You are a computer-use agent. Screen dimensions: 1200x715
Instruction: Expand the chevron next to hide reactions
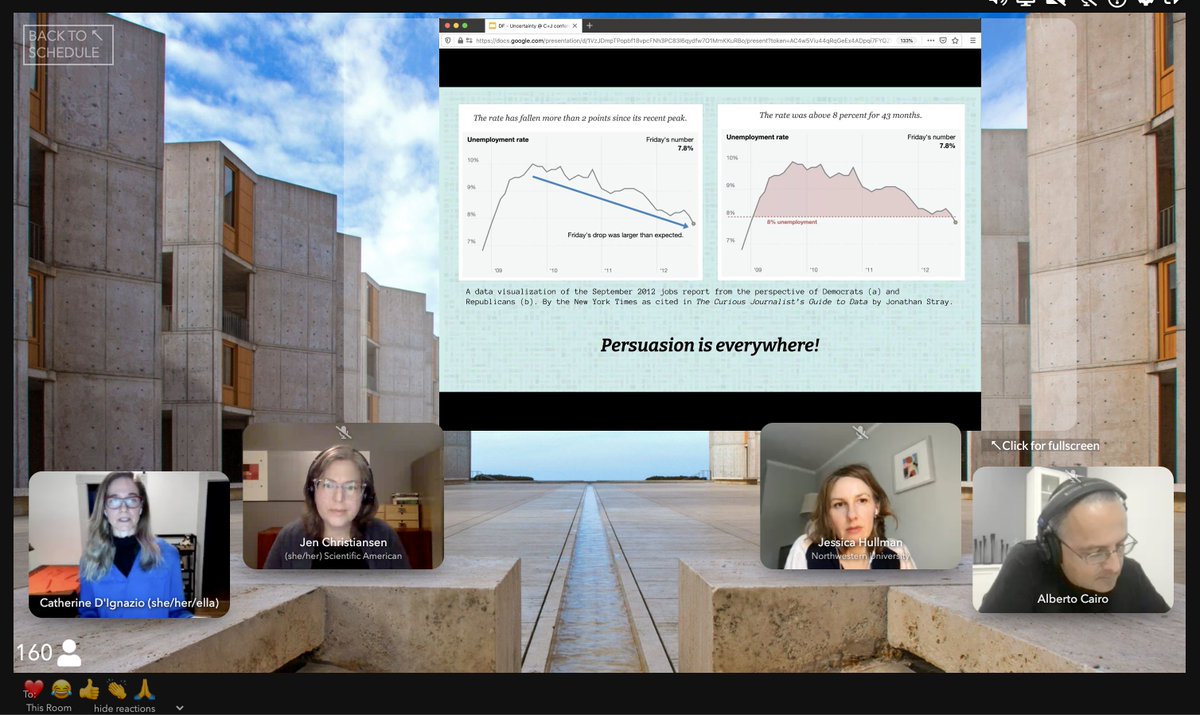[x=180, y=708]
